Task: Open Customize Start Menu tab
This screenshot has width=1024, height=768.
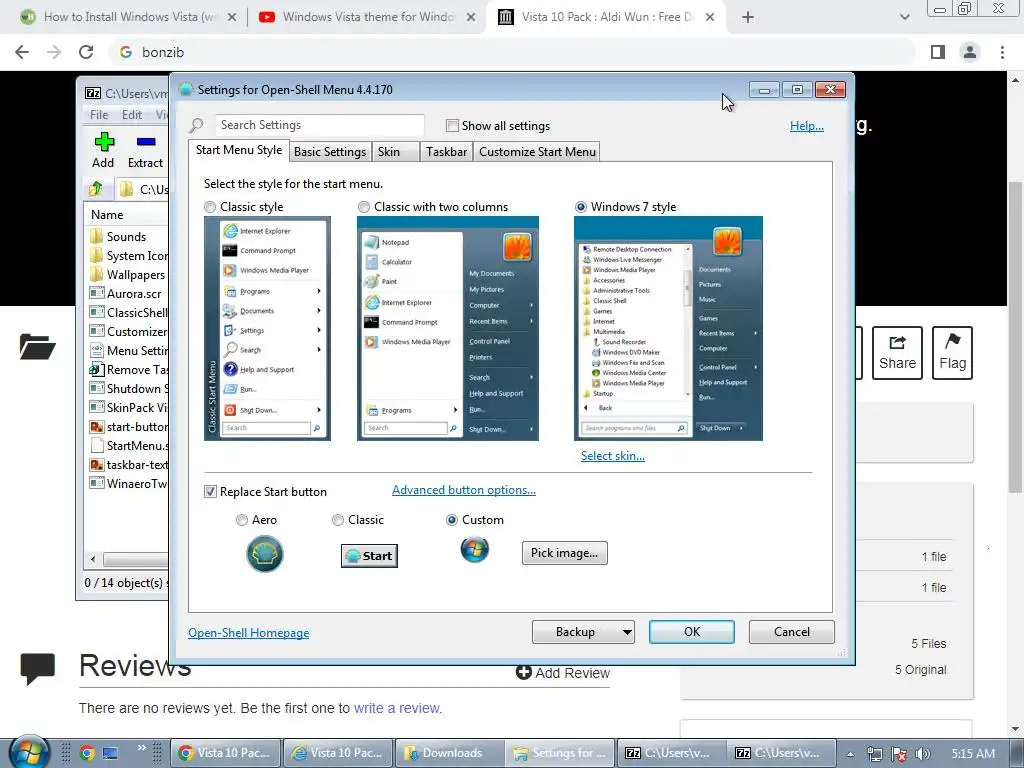Action: [537, 152]
